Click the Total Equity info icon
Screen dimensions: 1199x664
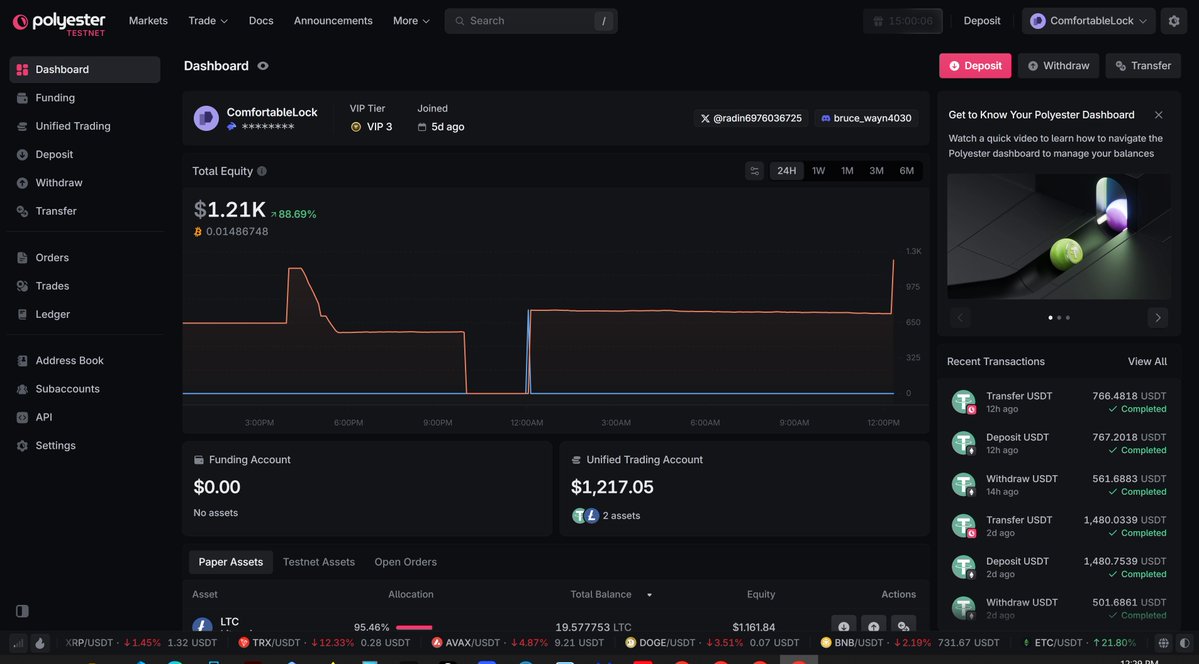point(262,171)
